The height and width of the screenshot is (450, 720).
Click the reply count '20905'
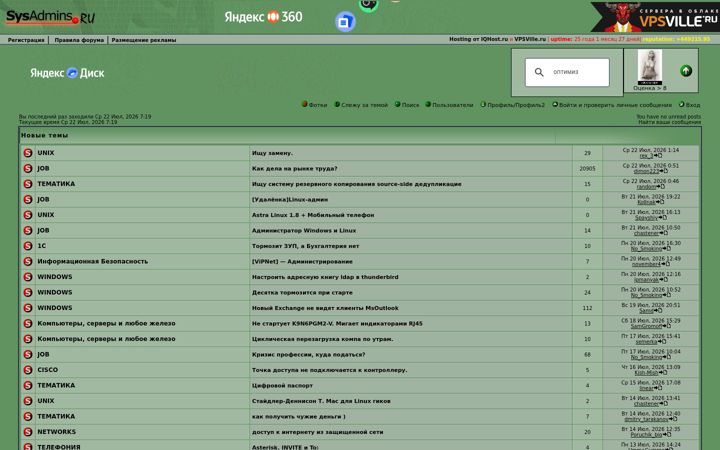587,169
